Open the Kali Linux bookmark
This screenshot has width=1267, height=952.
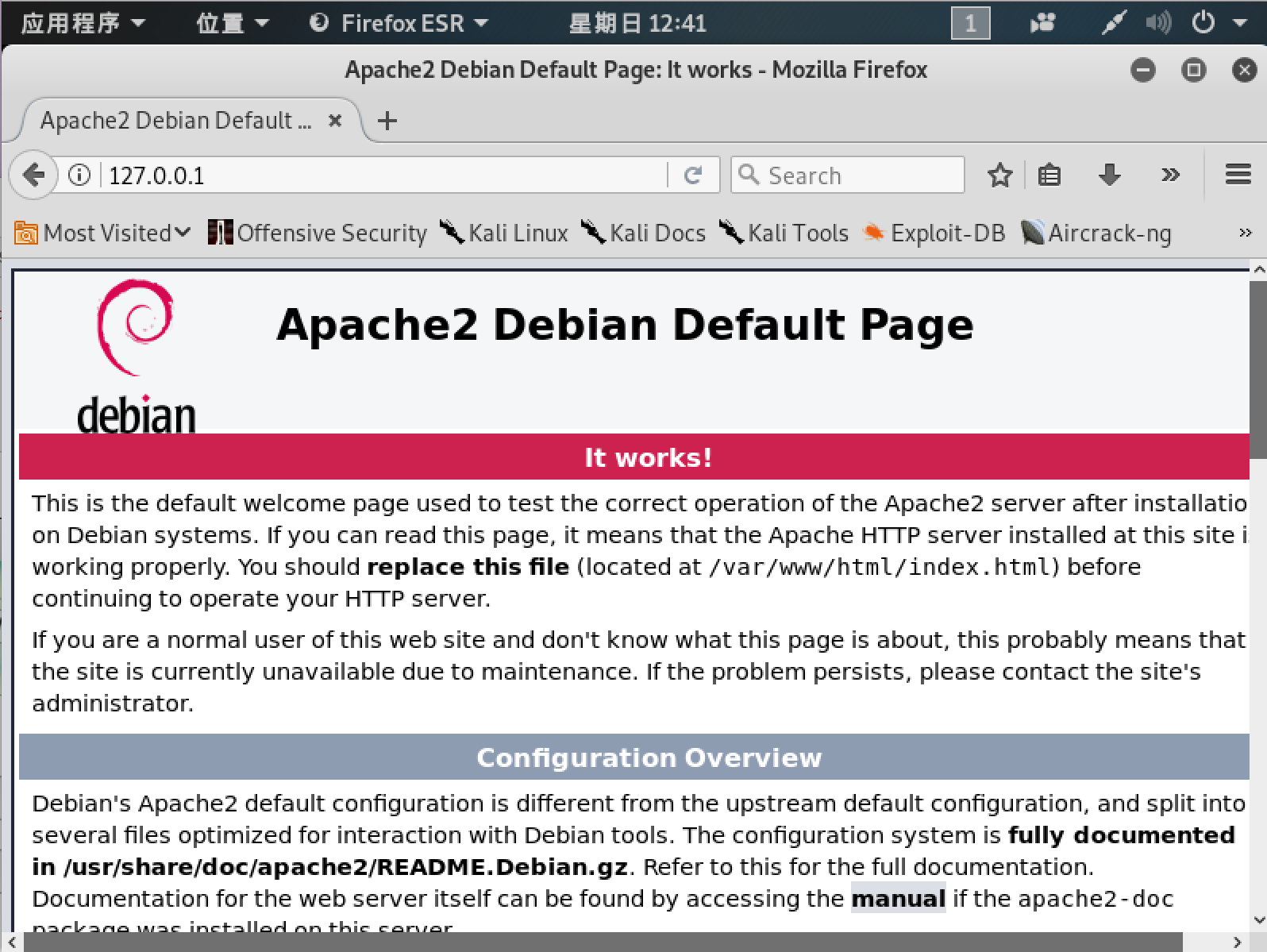[505, 233]
